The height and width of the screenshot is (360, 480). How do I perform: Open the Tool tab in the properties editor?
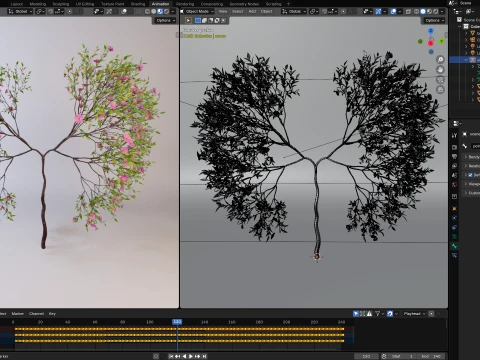454,135
